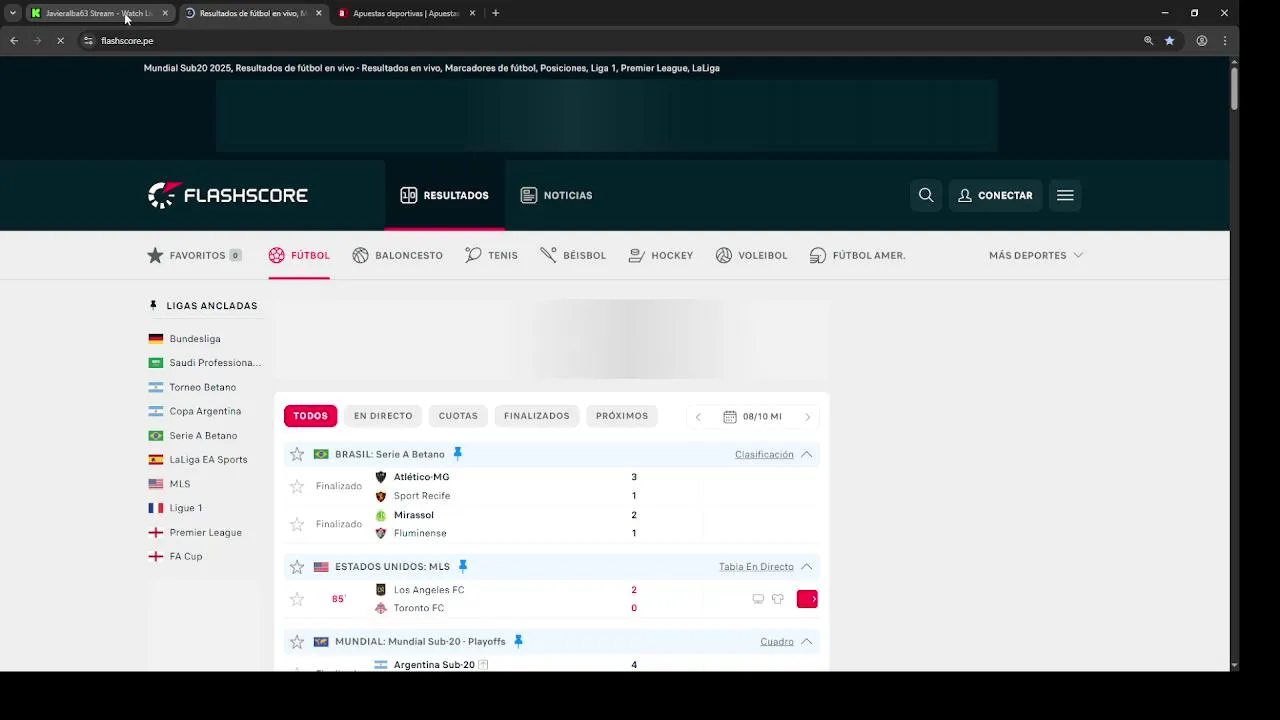This screenshot has width=1280, height=720.
Task: Open the Clasificación link for Serie A
Action: click(x=764, y=454)
